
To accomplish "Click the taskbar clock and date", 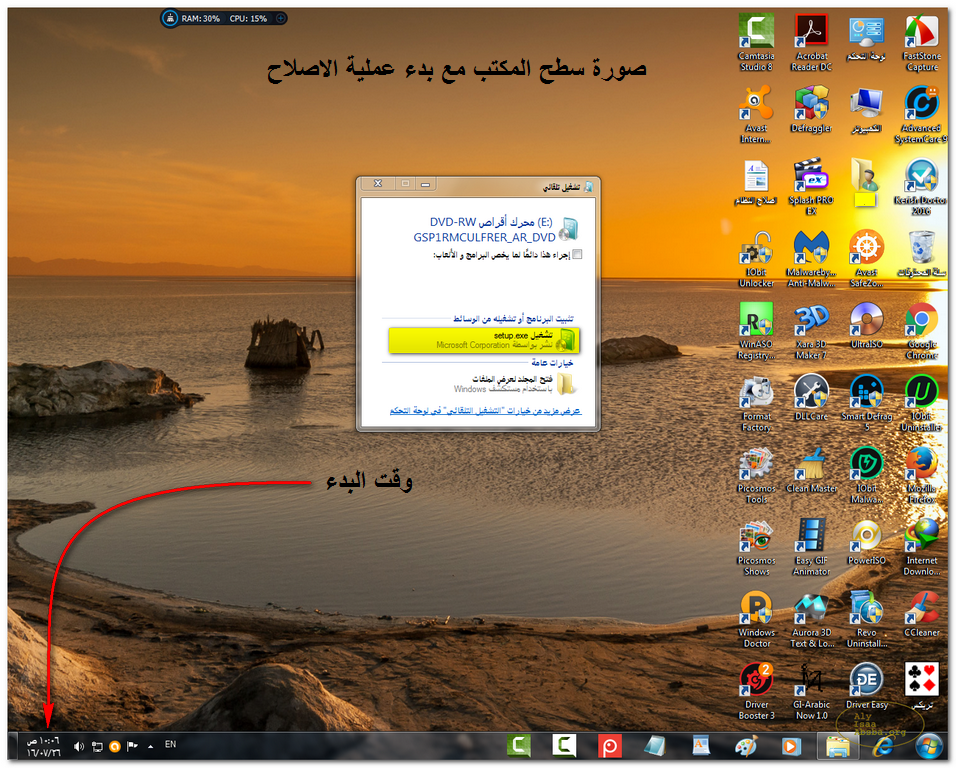I will 44,746.
